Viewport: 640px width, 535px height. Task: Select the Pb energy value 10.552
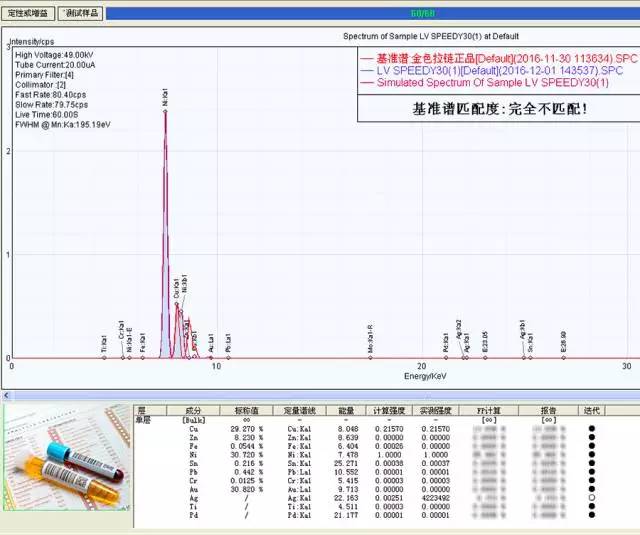(x=346, y=472)
